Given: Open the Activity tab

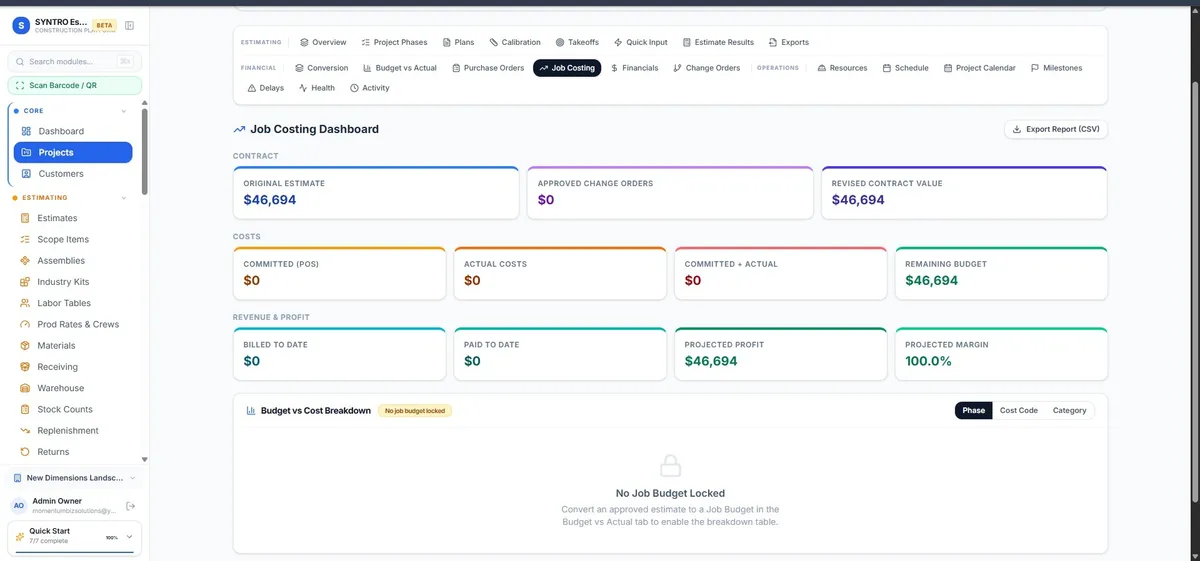Looking at the screenshot, I should 370,88.
